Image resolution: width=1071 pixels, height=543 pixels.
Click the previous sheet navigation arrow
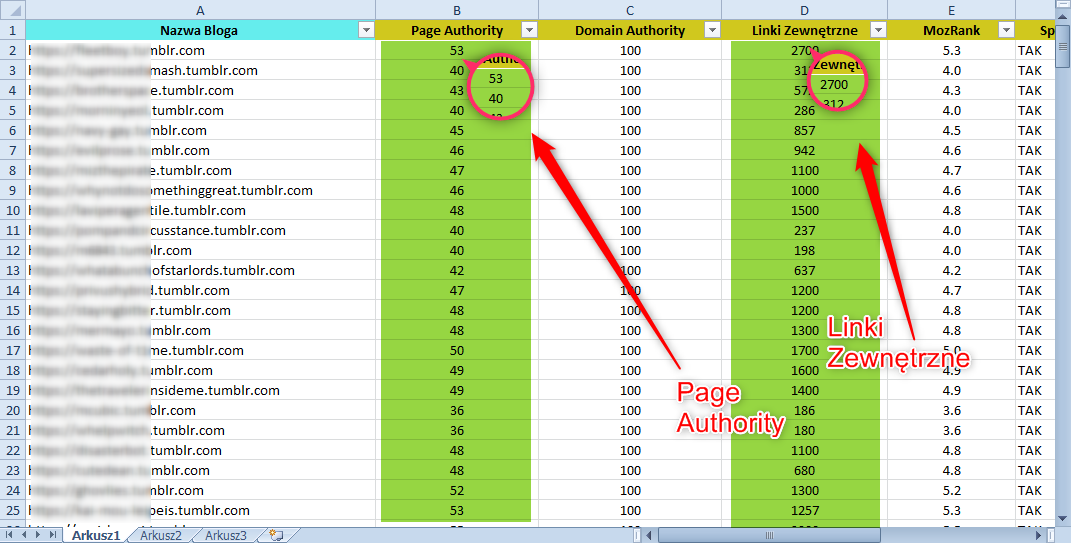point(25,535)
